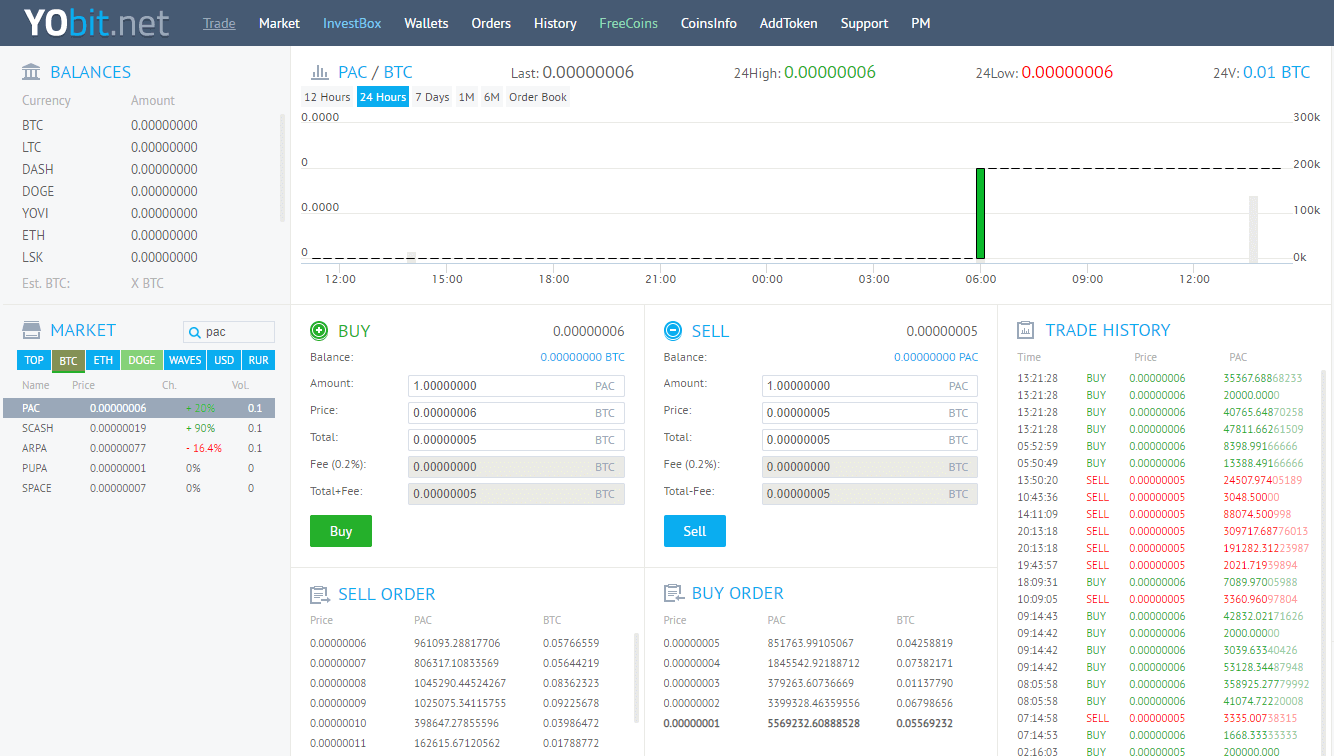The height and width of the screenshot is (756, 1334).
Task: Go to InvestBox page
Action: 352,23
